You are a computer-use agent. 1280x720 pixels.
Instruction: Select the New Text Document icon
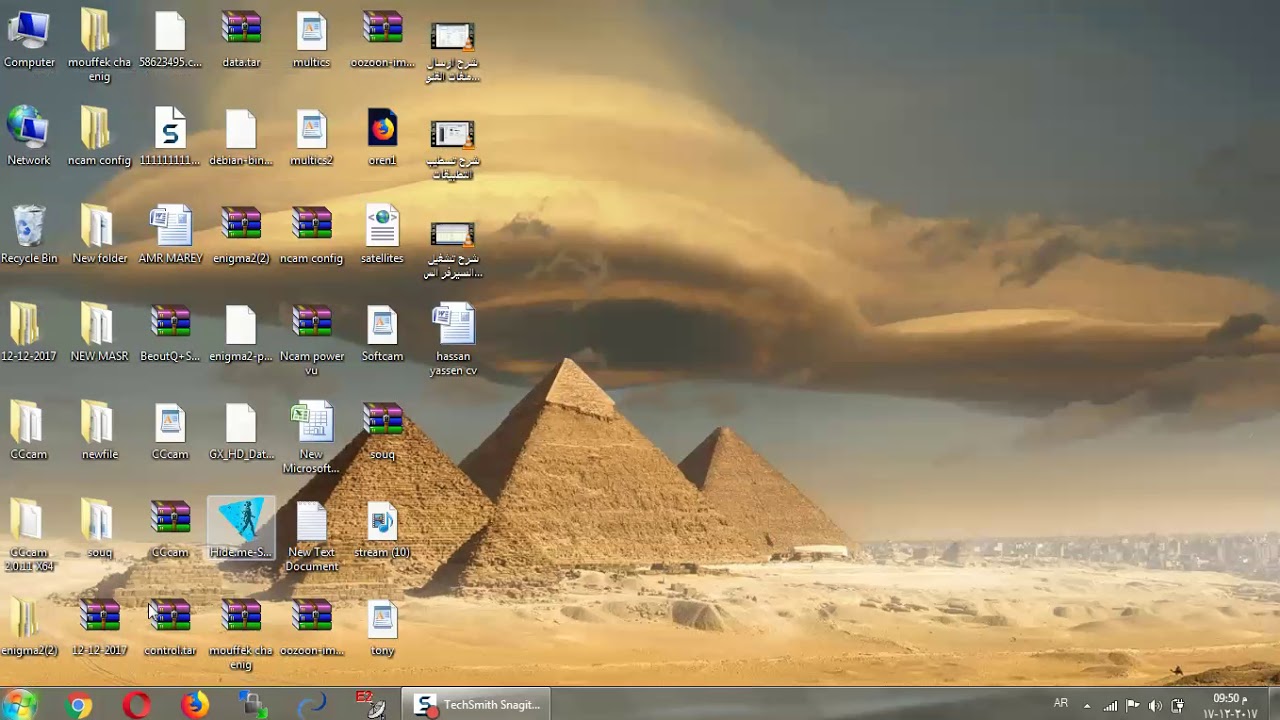pyautogui.click(x=311, y=536)
